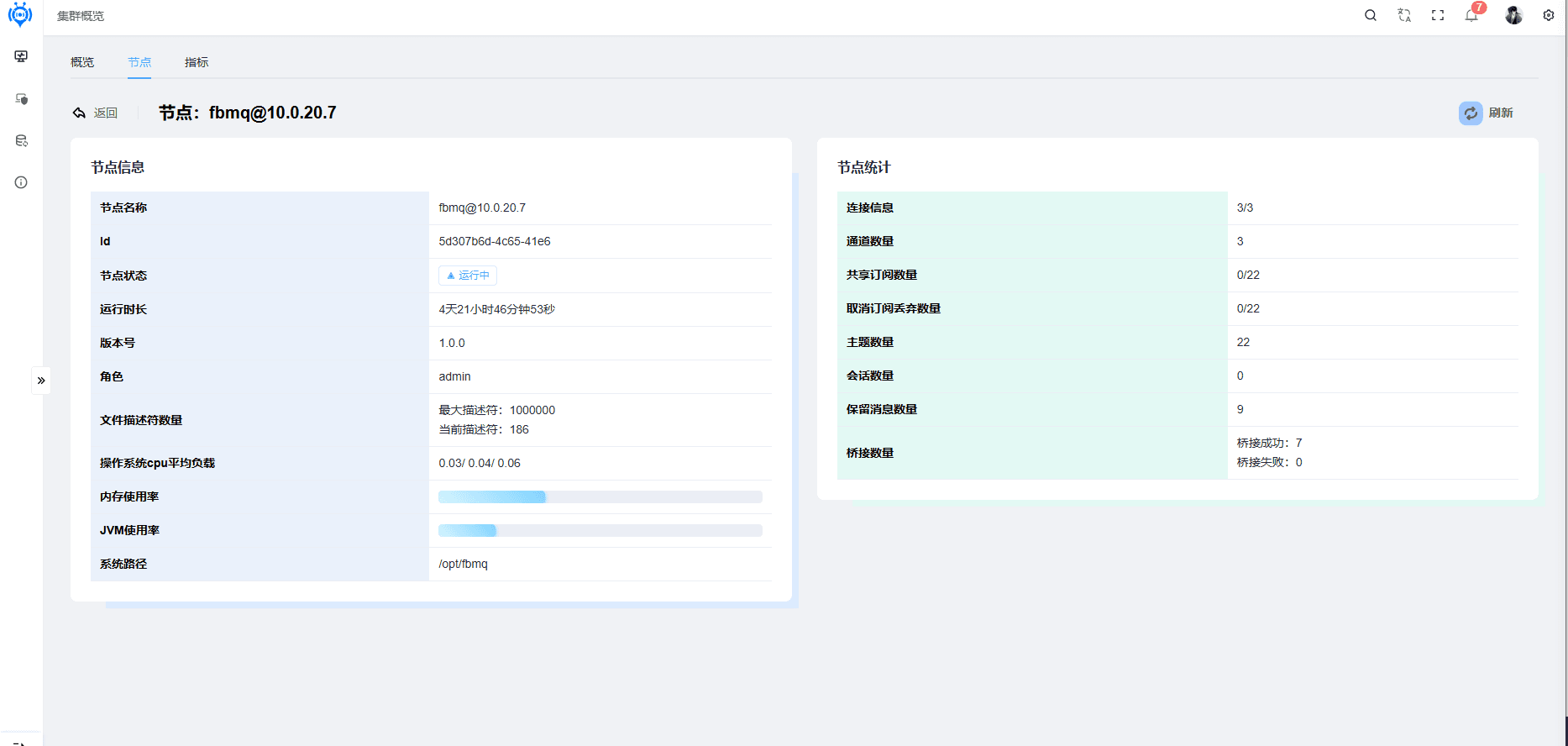The width and height of the screenshot is (1568, 746).
Task: Click cpu load value 0.03/ 0.04/ 0.06
Action: click(480, 463)
